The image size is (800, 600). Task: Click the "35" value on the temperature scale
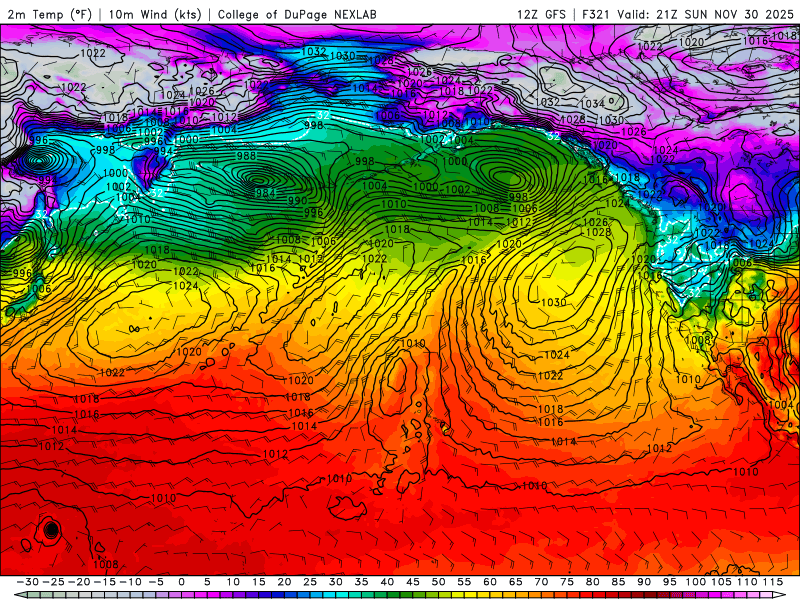[x=361, y=582]
